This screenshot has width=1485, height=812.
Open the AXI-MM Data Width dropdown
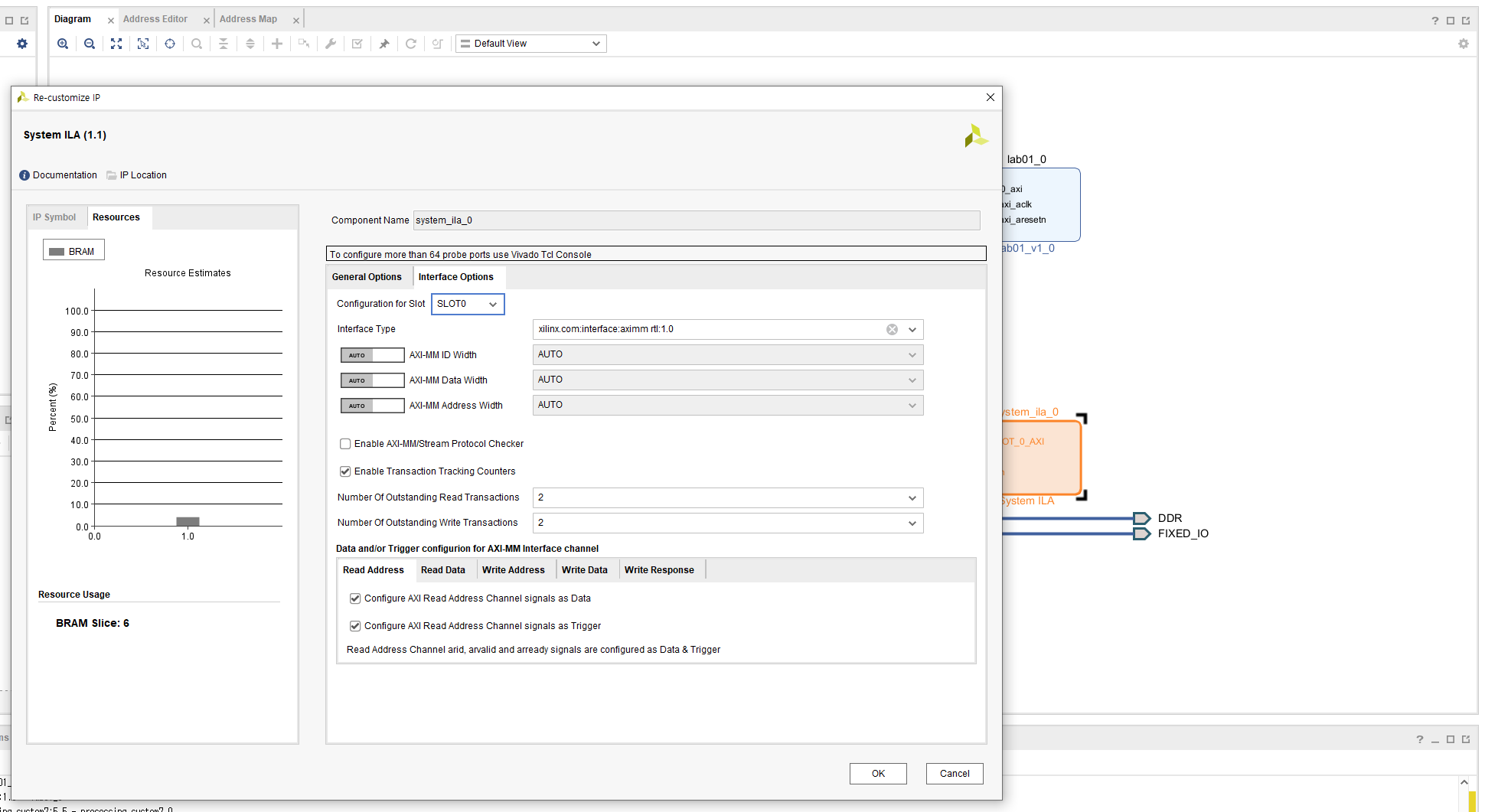(x=728, y=380)
